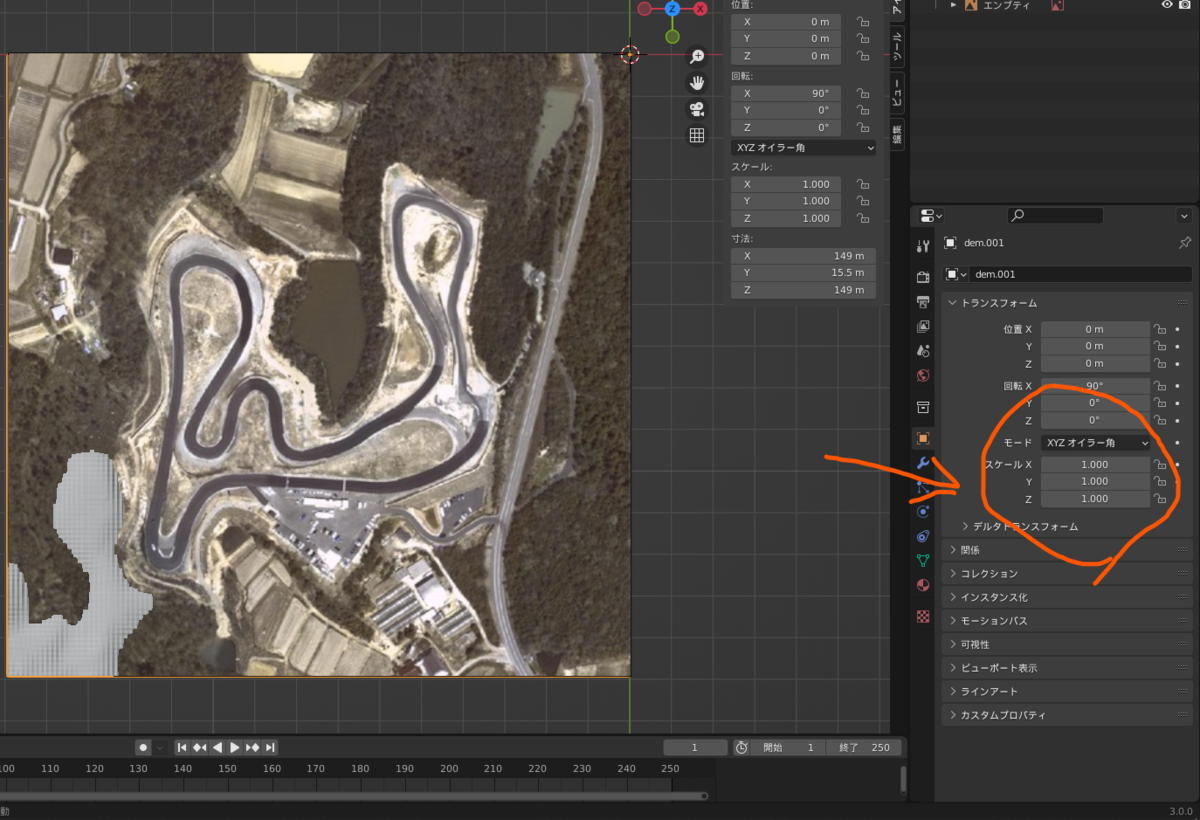The image size is (1200, 820).
Task: Open the Render properties tab
Action: pyautogui.click(x=923, y=277)
